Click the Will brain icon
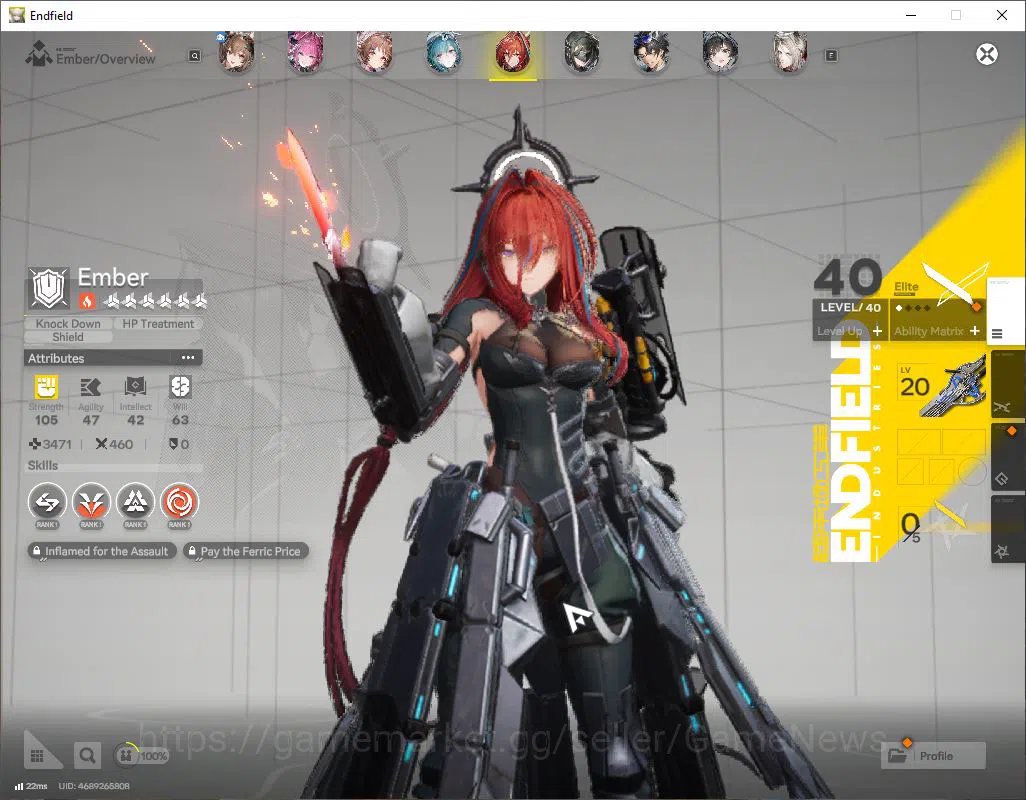 180,387
